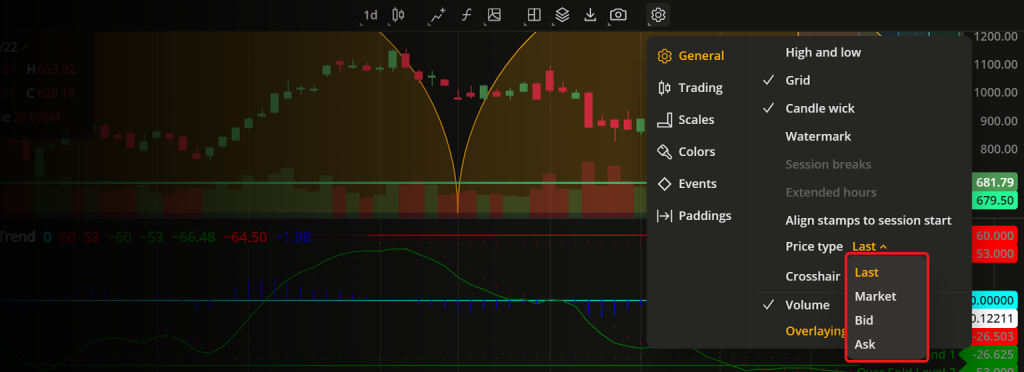Collapse the Price type Last dropdown
1024x372 pixels.
[x=869, y=247]
